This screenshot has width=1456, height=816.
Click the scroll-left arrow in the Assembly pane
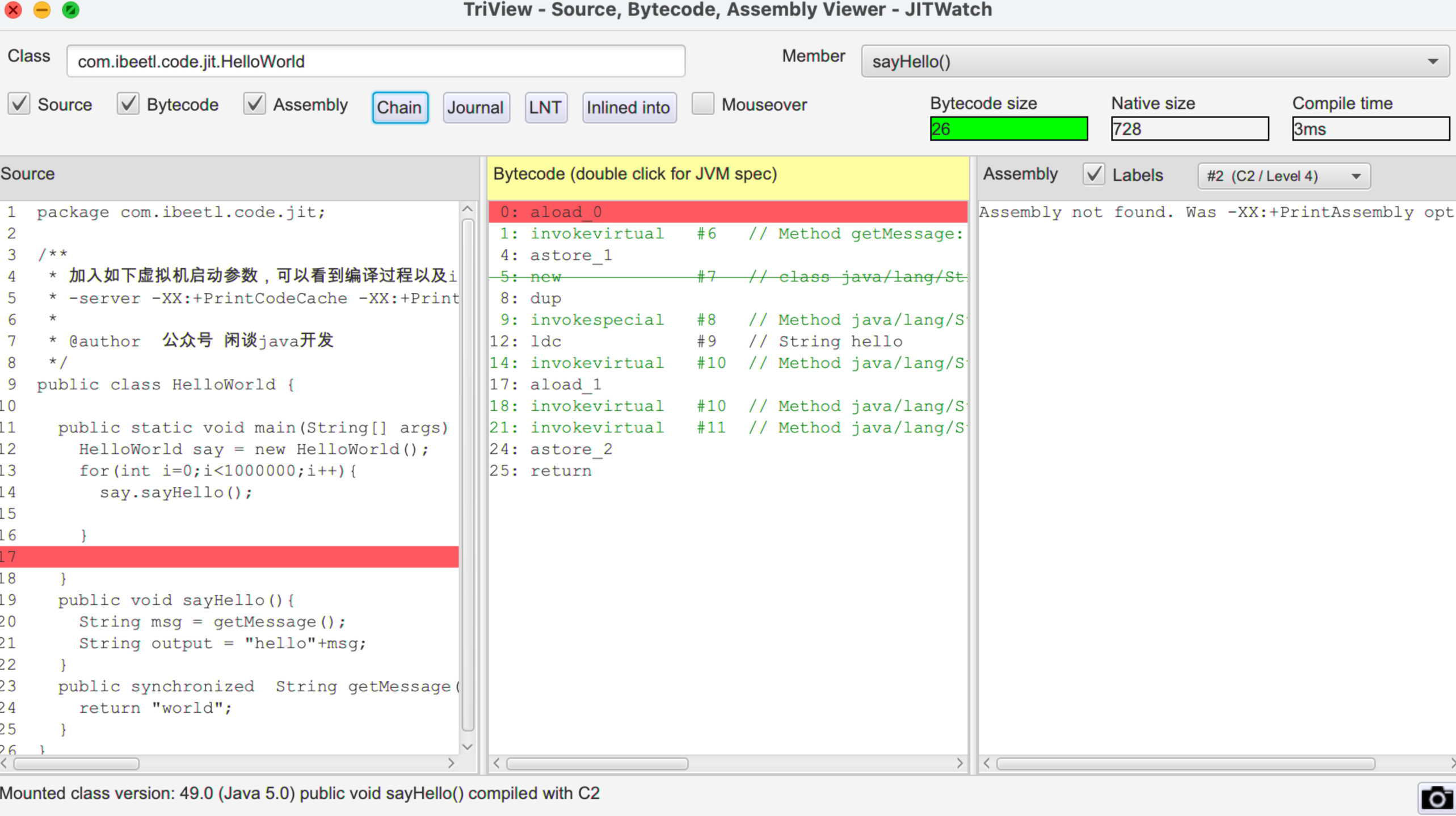click(x=987, y=763)
